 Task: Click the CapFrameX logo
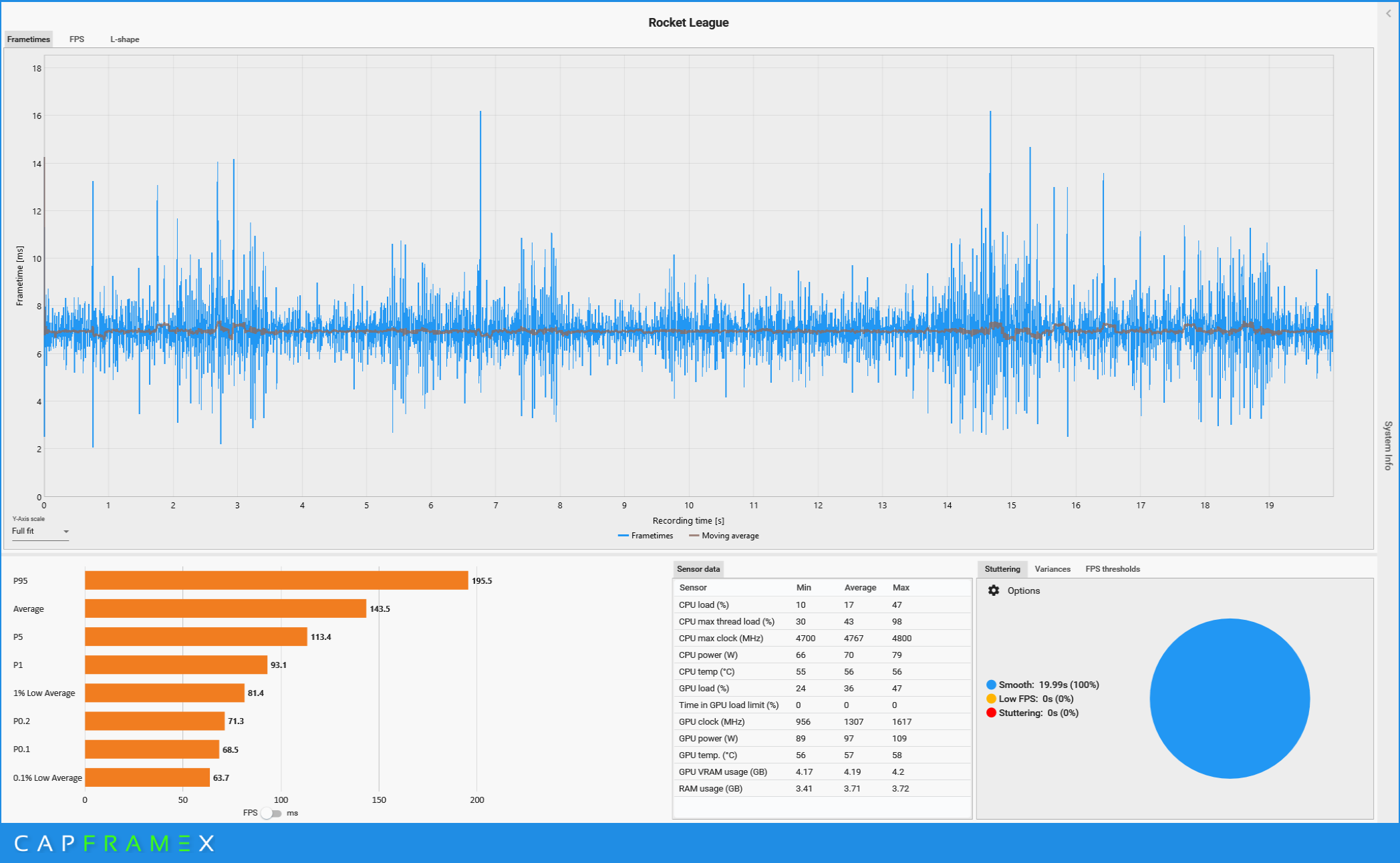pos(114,843)
